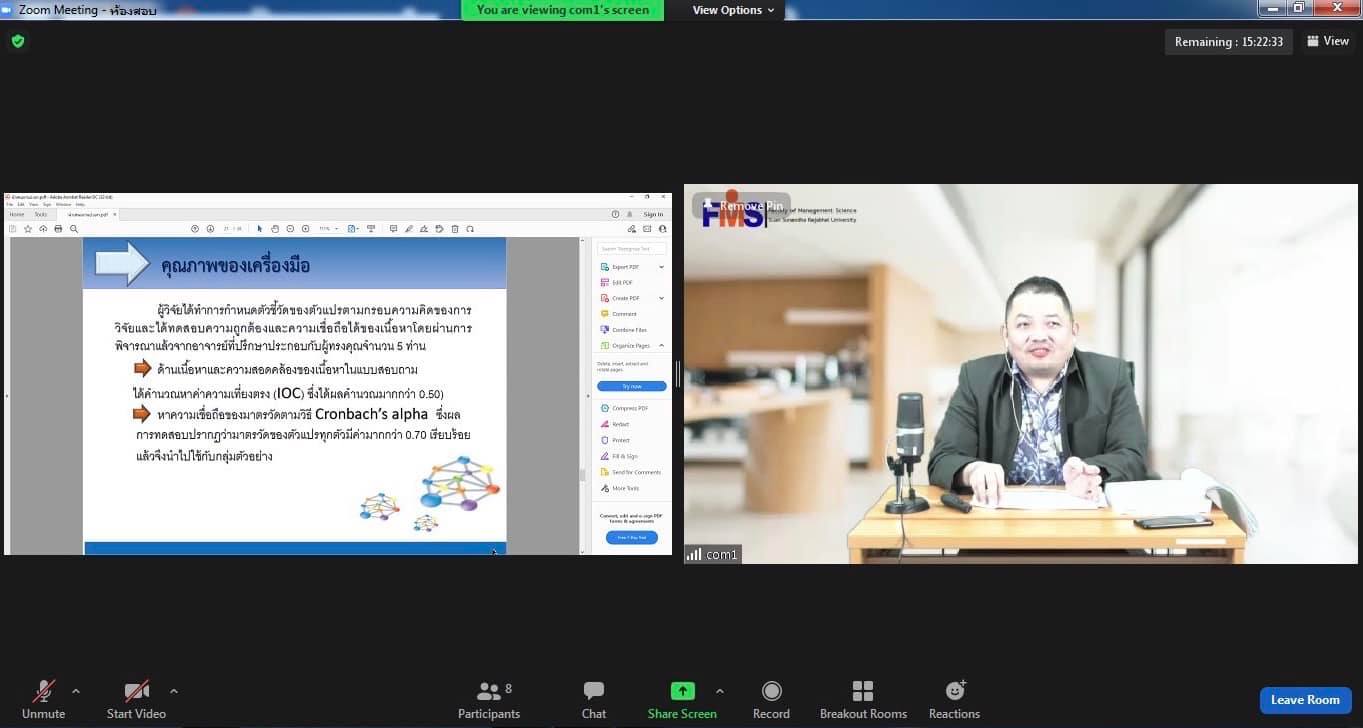Click the Remaining time indicator
The image size is (1363, 728).
click(x=1228, y=42)
